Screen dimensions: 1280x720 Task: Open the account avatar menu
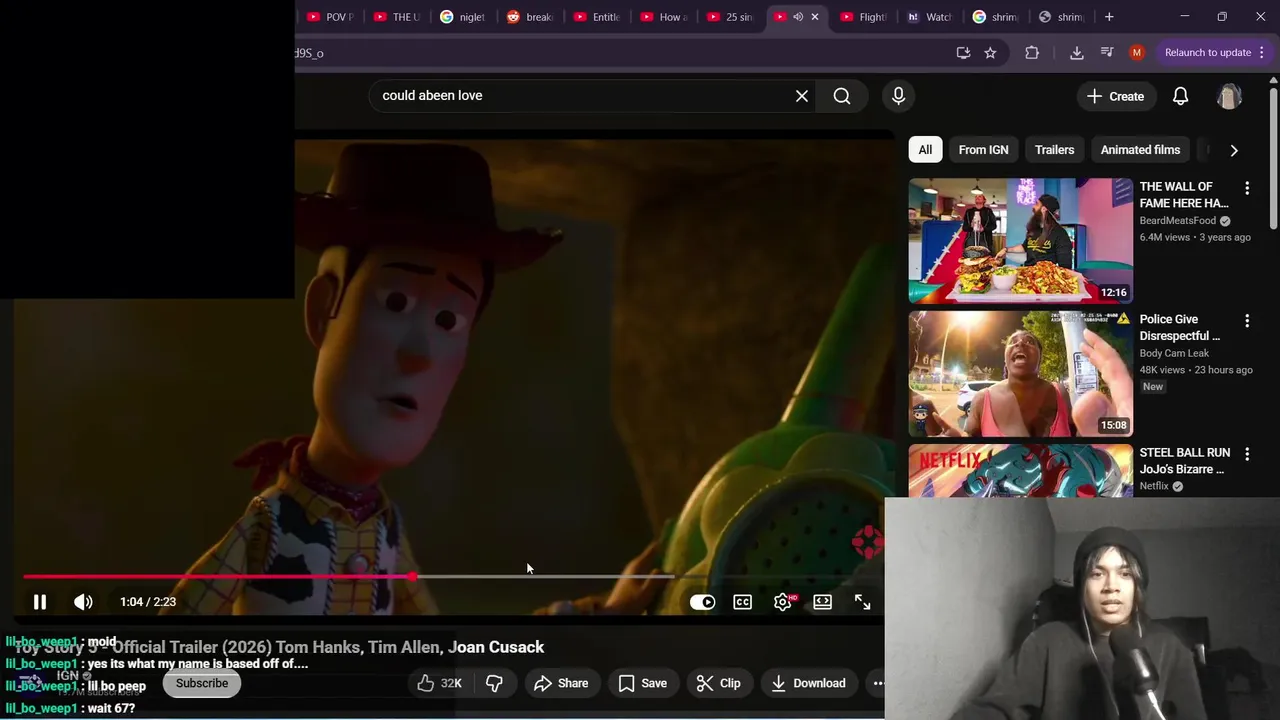[x=1229, y=96]
